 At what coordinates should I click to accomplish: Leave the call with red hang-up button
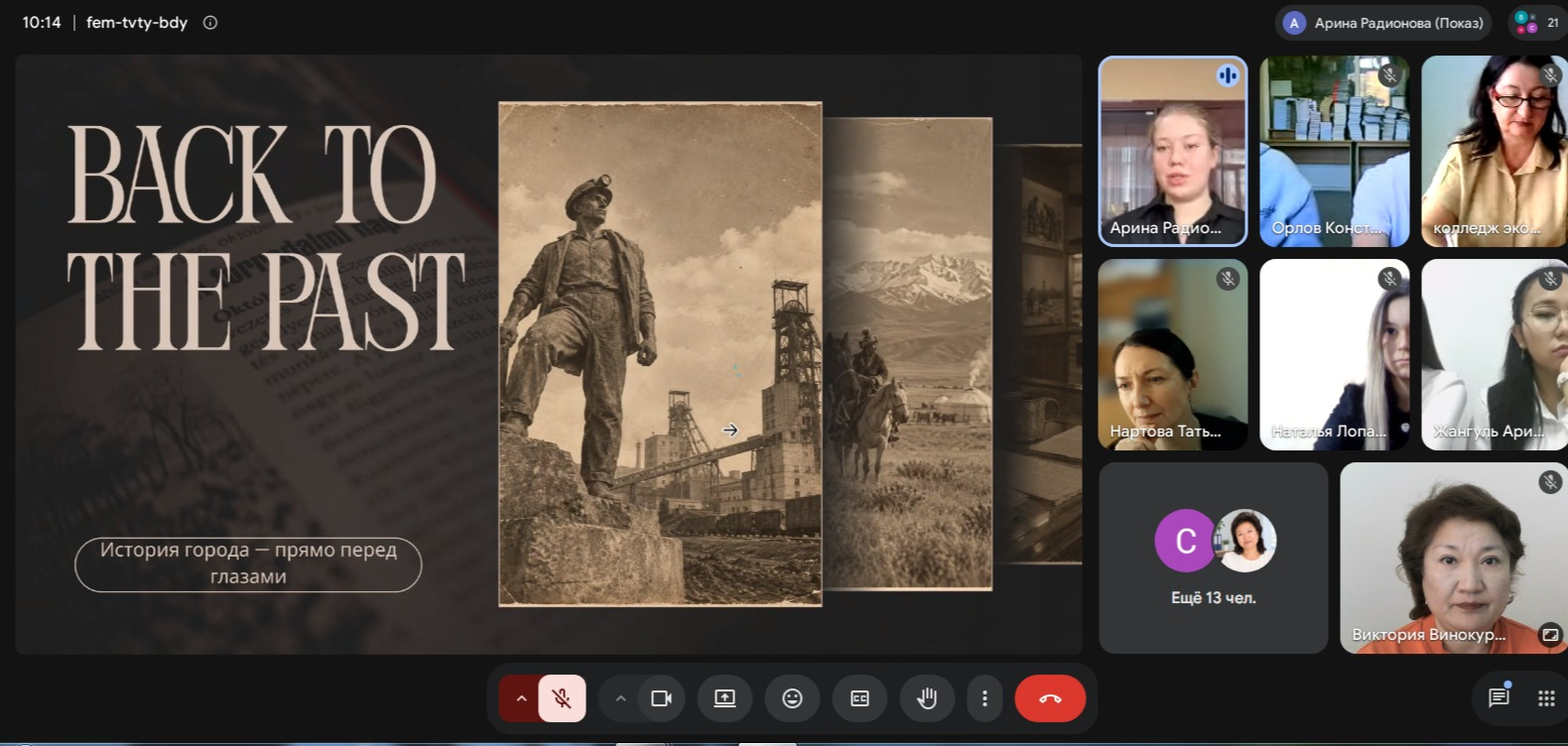(x=1050, y=698)
